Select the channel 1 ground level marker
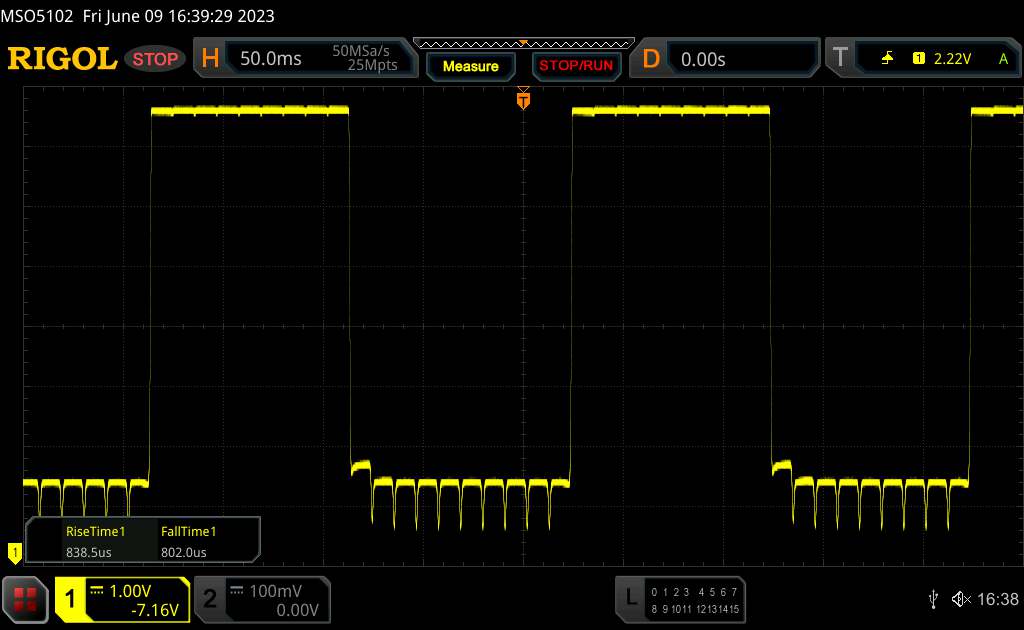Viewport: 1024px width, 630px height. pyautogui.click(x=14, y=551)
